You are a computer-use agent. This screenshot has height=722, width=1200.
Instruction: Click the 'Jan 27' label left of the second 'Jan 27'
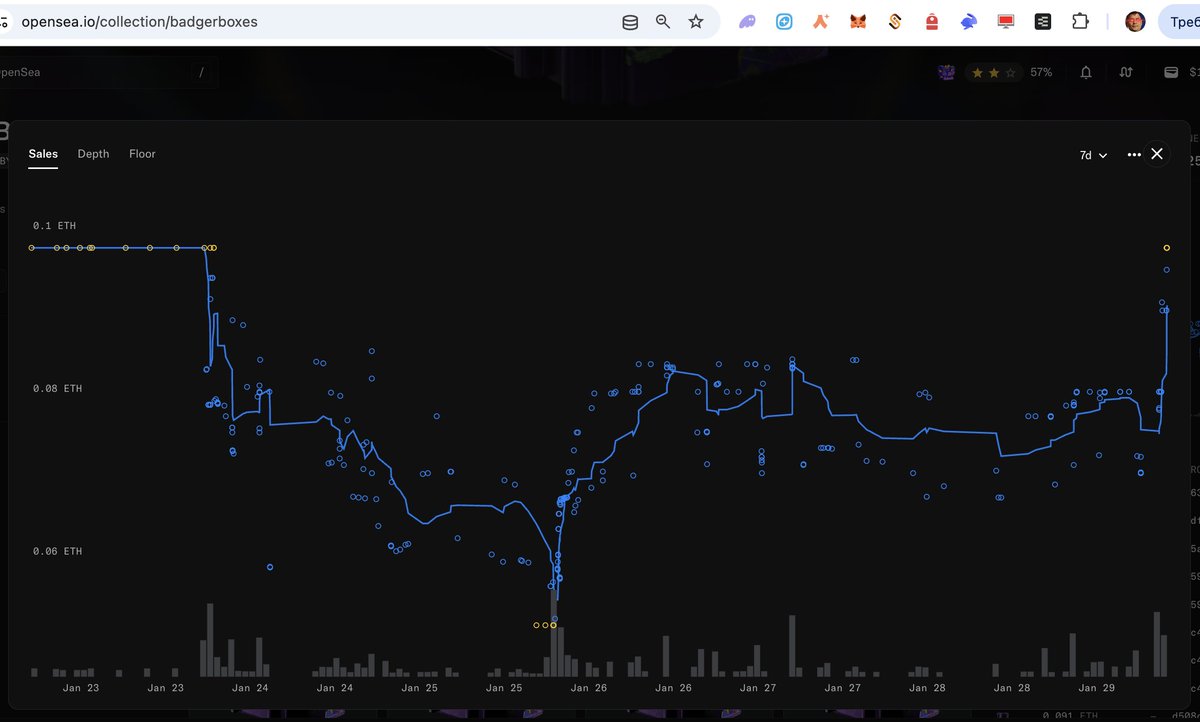(757, 688)
